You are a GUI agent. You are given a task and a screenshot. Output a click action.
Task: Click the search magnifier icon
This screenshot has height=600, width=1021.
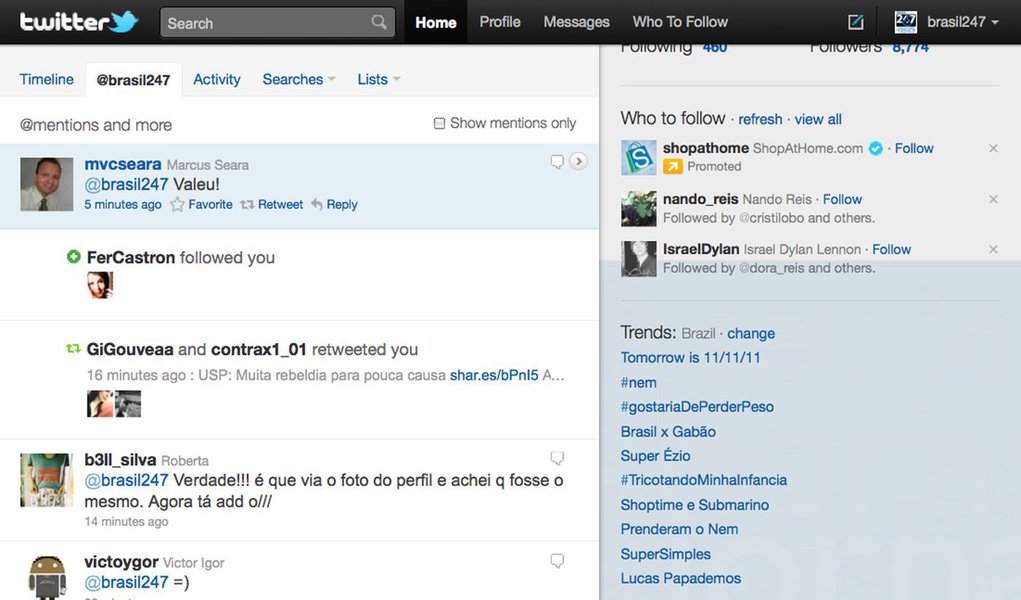coord(379,22)
